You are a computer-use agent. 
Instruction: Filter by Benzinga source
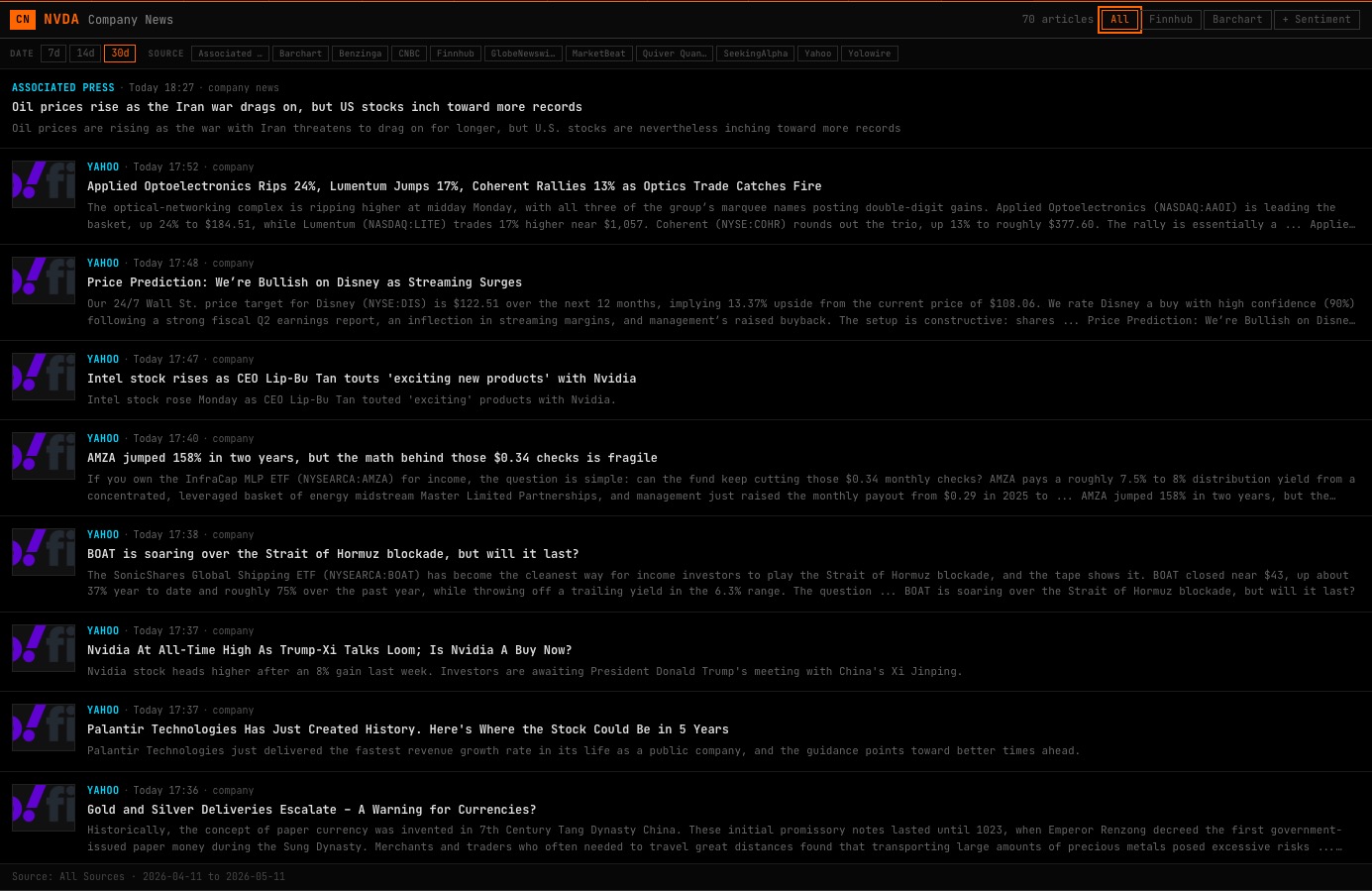361,54
